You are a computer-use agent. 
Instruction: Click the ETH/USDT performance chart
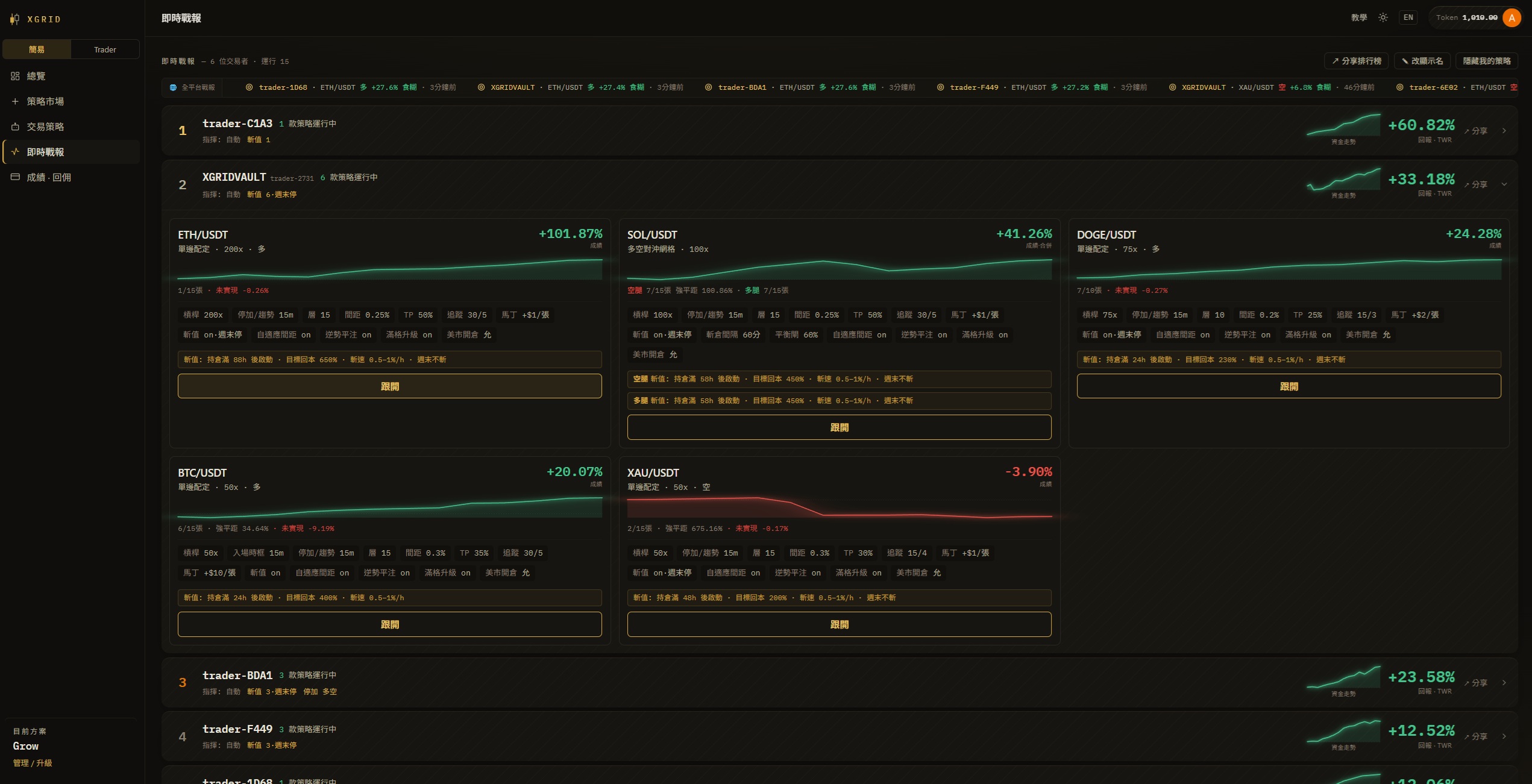coord(390,269)
